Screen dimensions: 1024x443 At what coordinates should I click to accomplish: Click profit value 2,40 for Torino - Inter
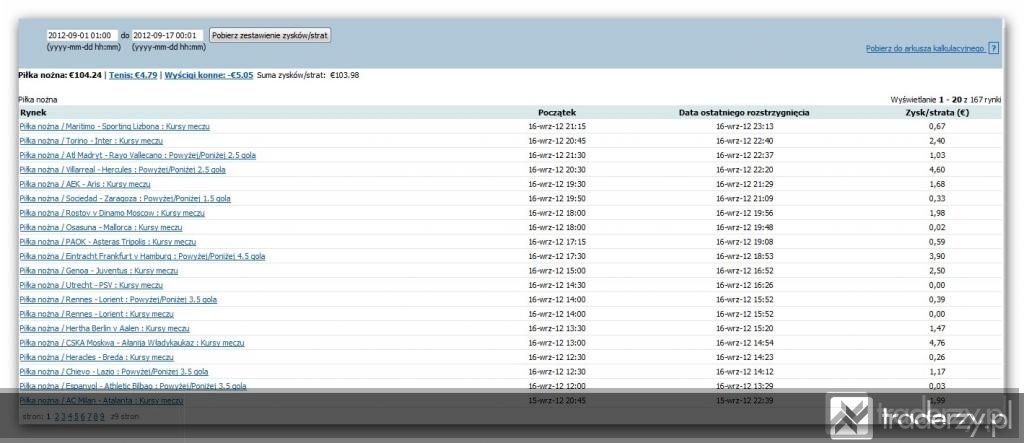936,141
